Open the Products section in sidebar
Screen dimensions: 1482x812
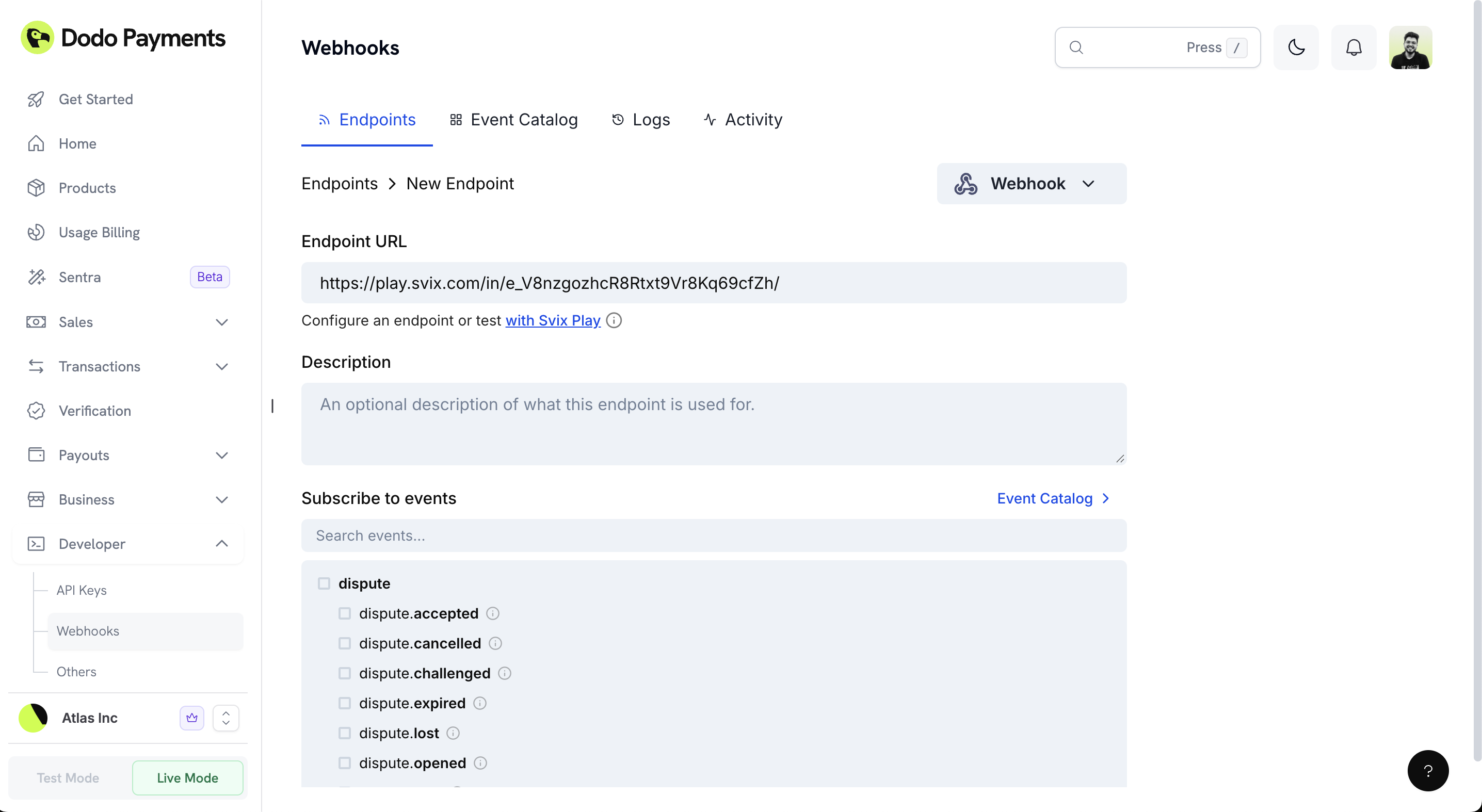pos(87,188)
